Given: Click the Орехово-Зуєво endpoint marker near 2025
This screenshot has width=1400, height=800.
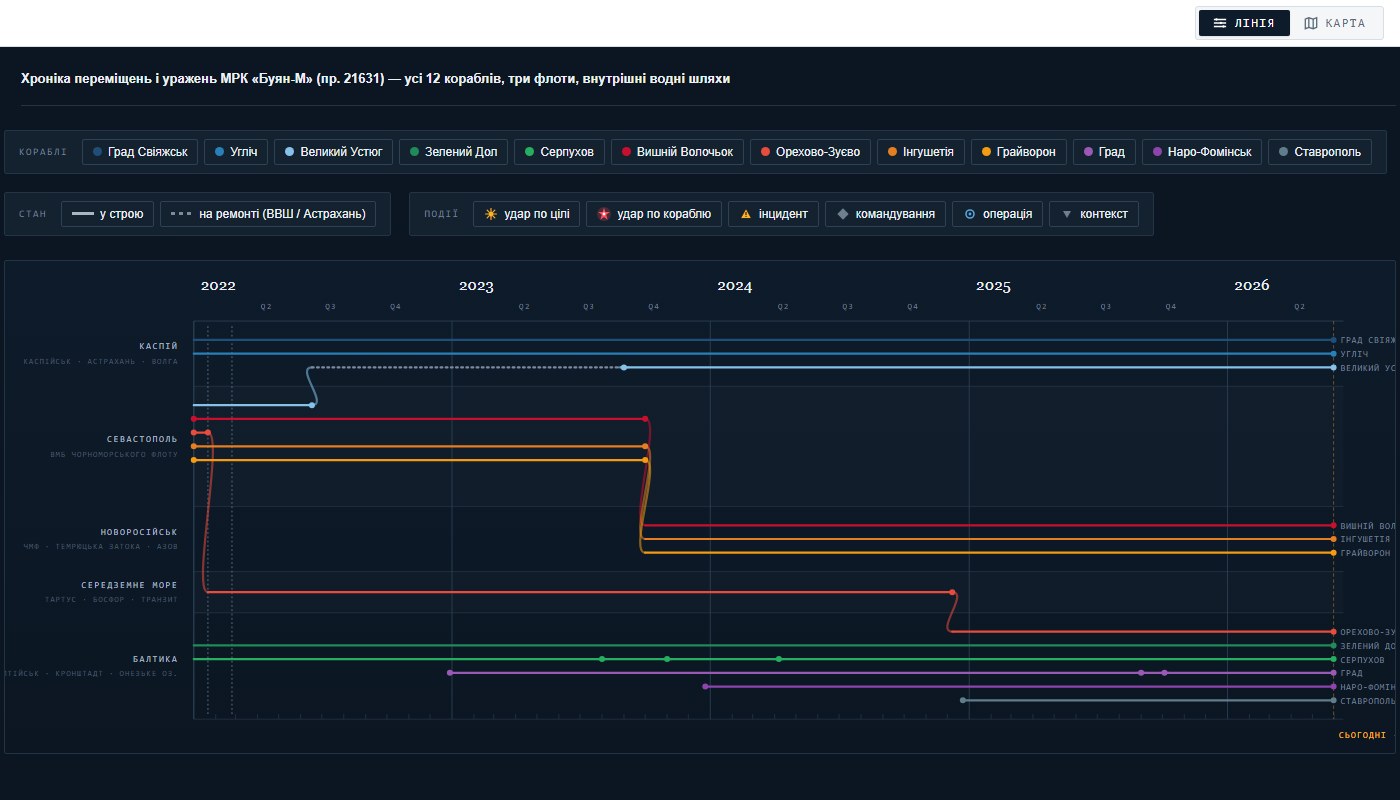Looking at the screenshot, I should tap(953, 592).
